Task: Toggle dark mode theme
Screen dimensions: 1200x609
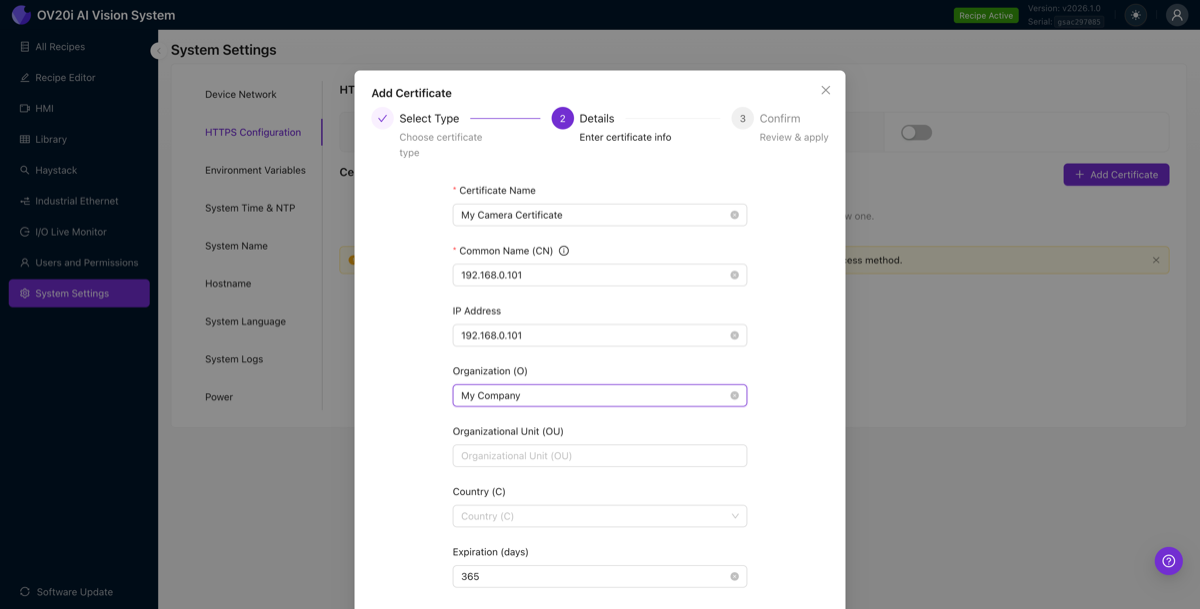Action: (x=1135, y=15)
